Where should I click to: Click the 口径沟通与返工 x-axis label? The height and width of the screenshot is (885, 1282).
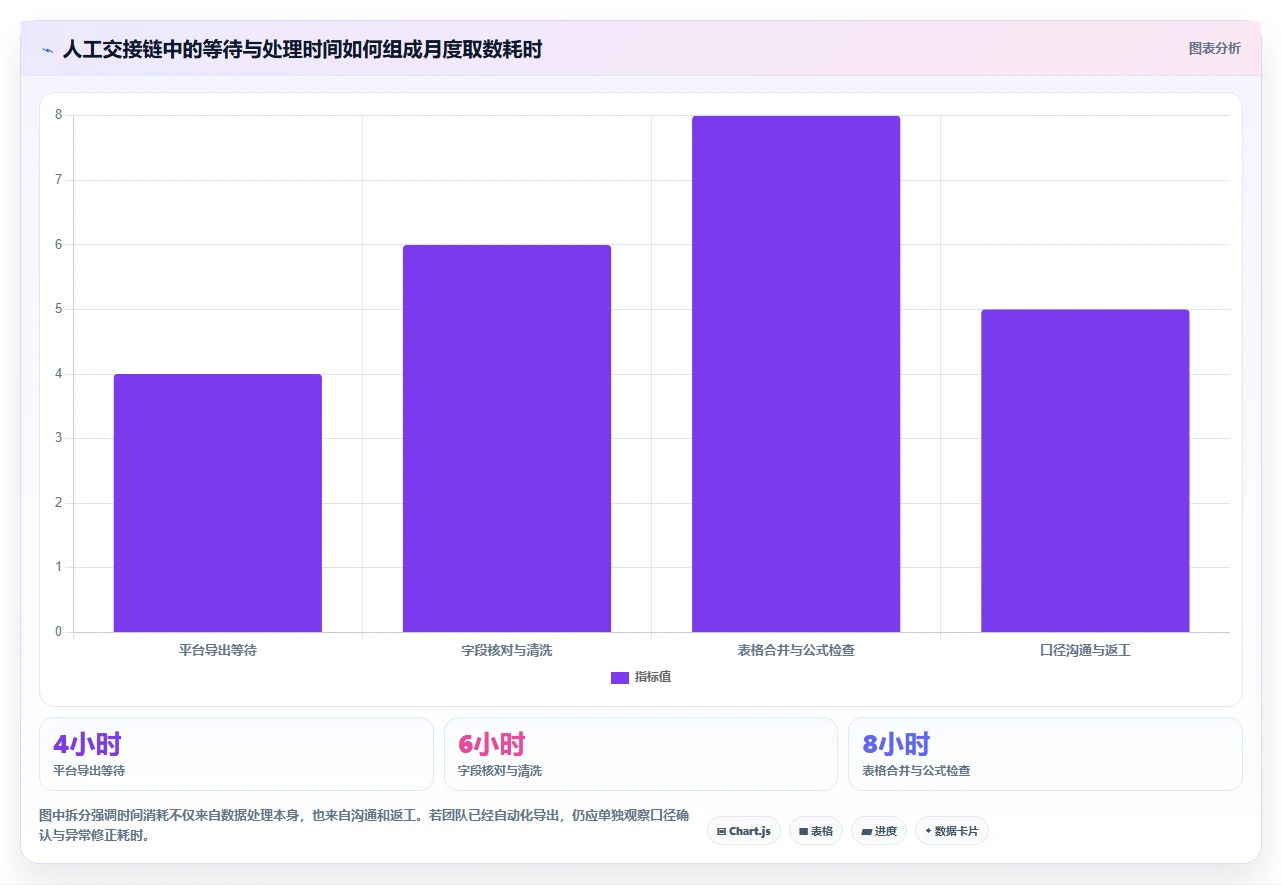coord(1085,650)
